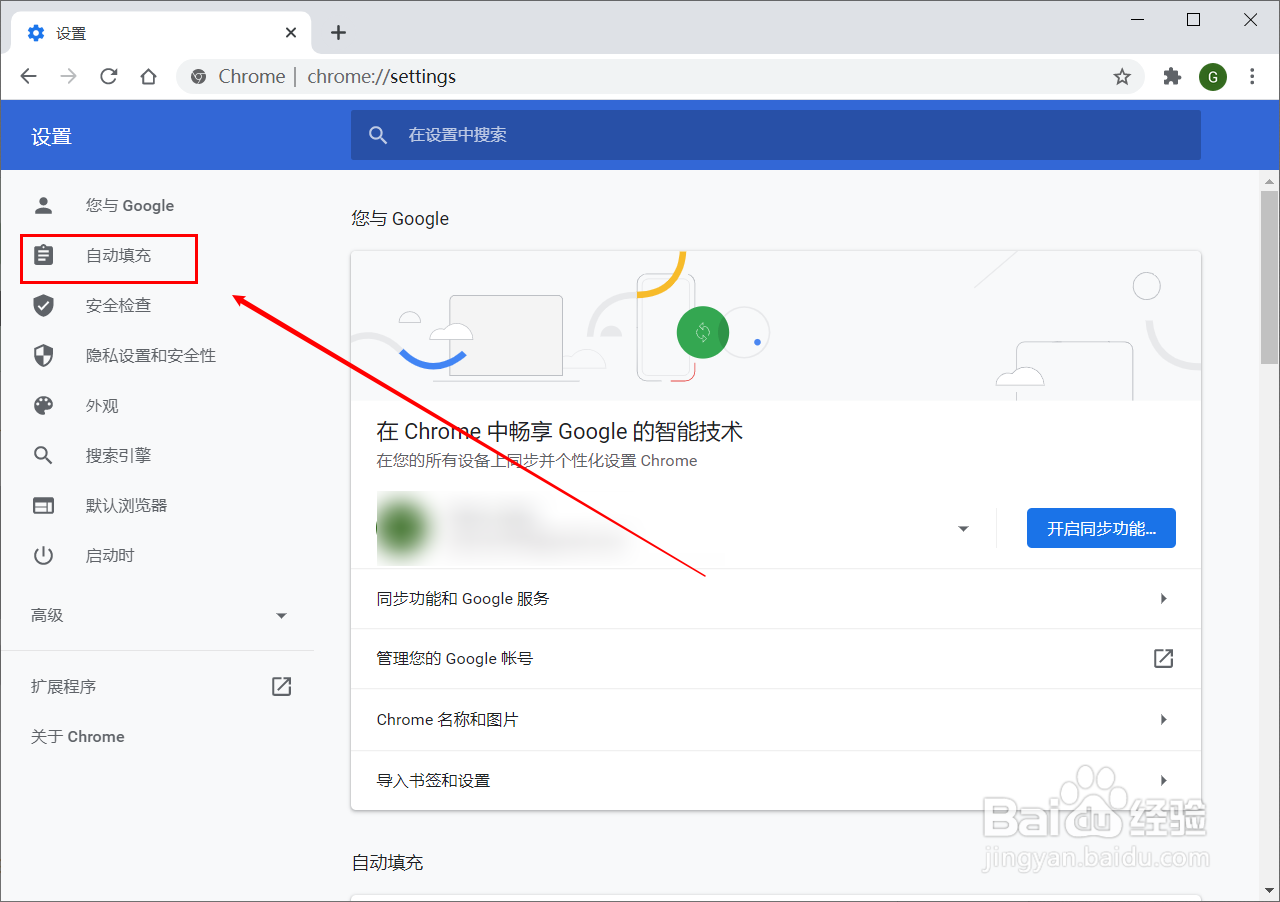The width and height of the screenshot is (1280, 902).
Task: Click the search magnifier in settings bar
Action: pyautogui.click(x=378, y=135)
